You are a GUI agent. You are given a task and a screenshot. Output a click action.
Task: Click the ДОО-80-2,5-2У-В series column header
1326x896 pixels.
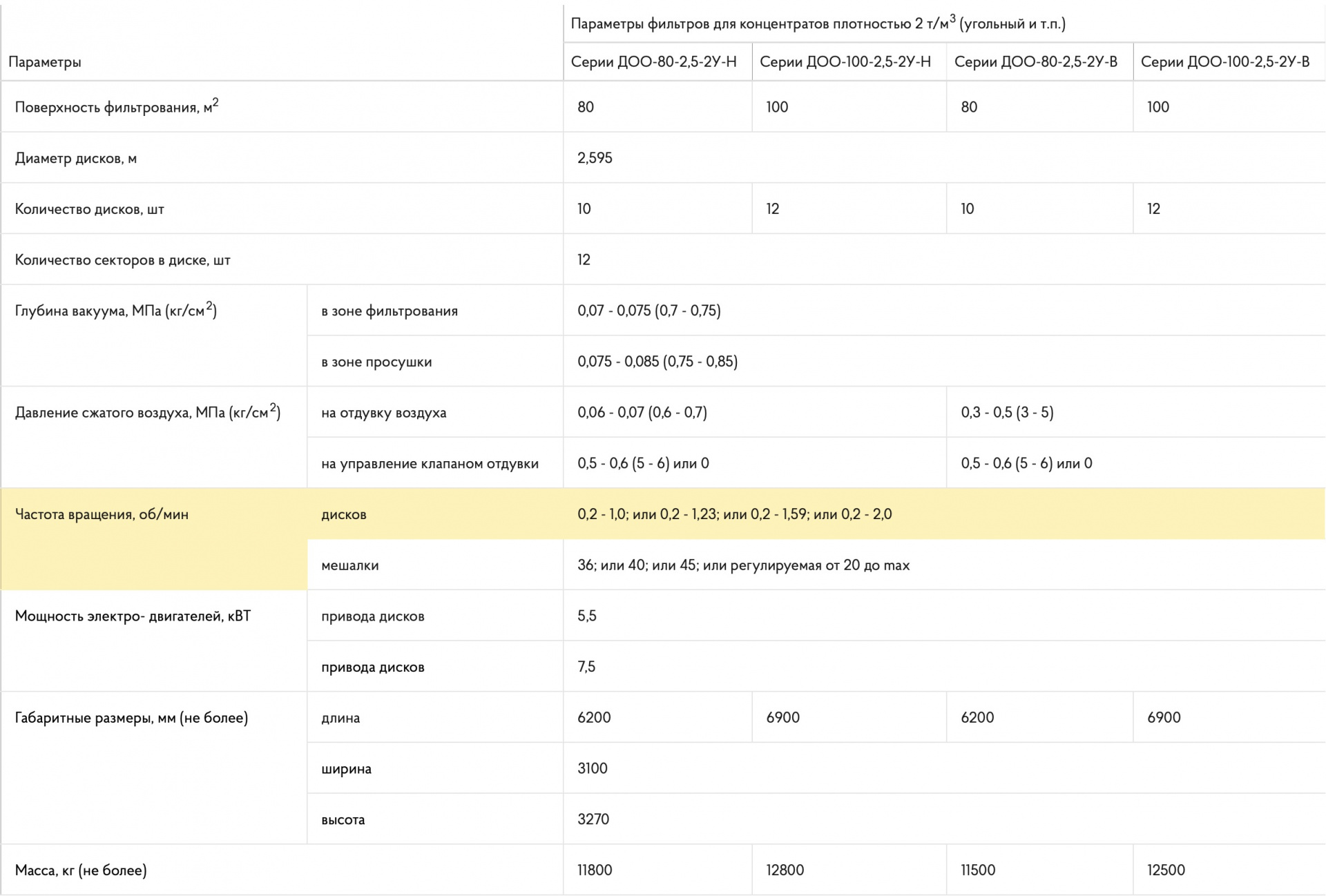pyautogui.click(x=1035, y=62)
